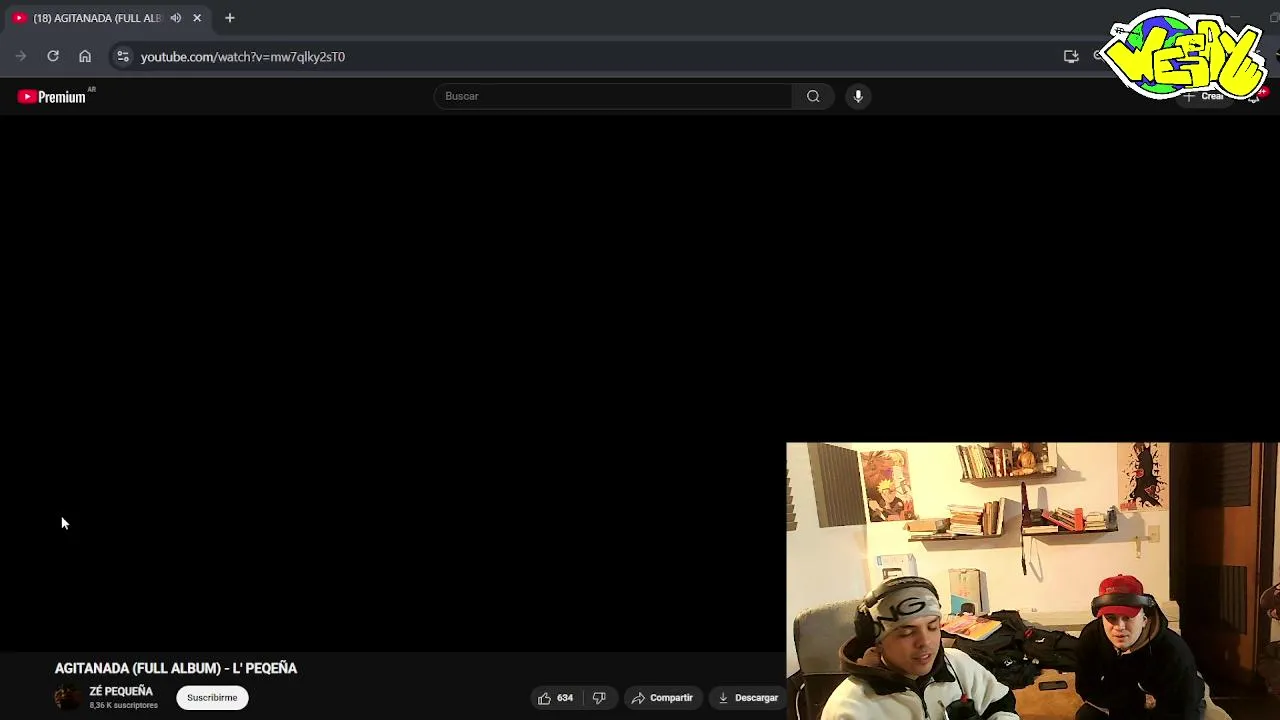The height and width of the screenshot is (720, 1280).
Task: Go to browser home page icon
Action: pos(85,56)
